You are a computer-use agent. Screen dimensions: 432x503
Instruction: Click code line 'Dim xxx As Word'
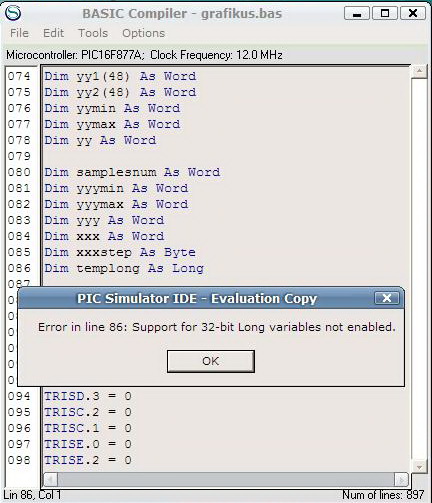[104, 236]
